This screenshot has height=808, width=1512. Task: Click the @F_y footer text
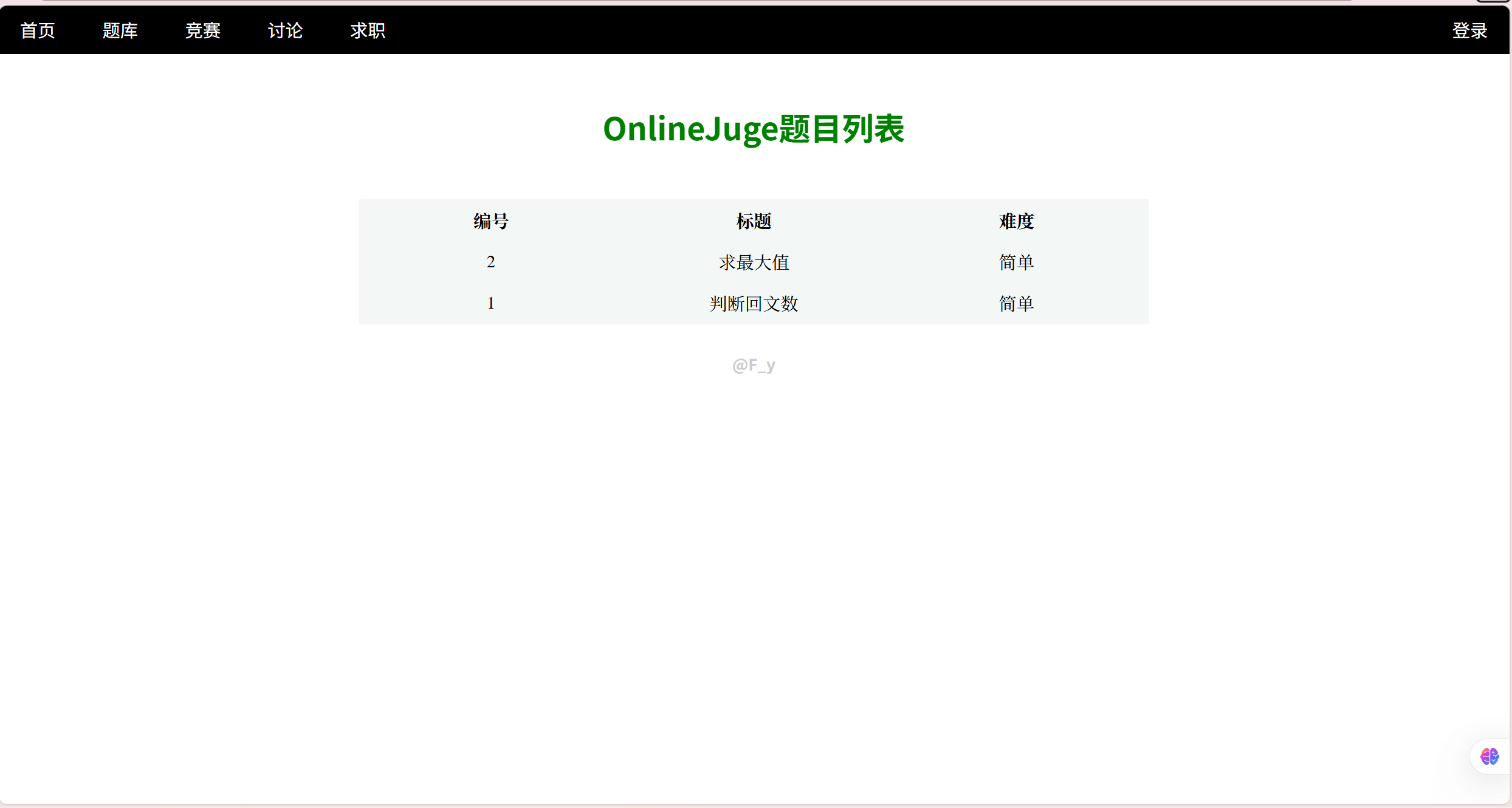coord(754,365)
